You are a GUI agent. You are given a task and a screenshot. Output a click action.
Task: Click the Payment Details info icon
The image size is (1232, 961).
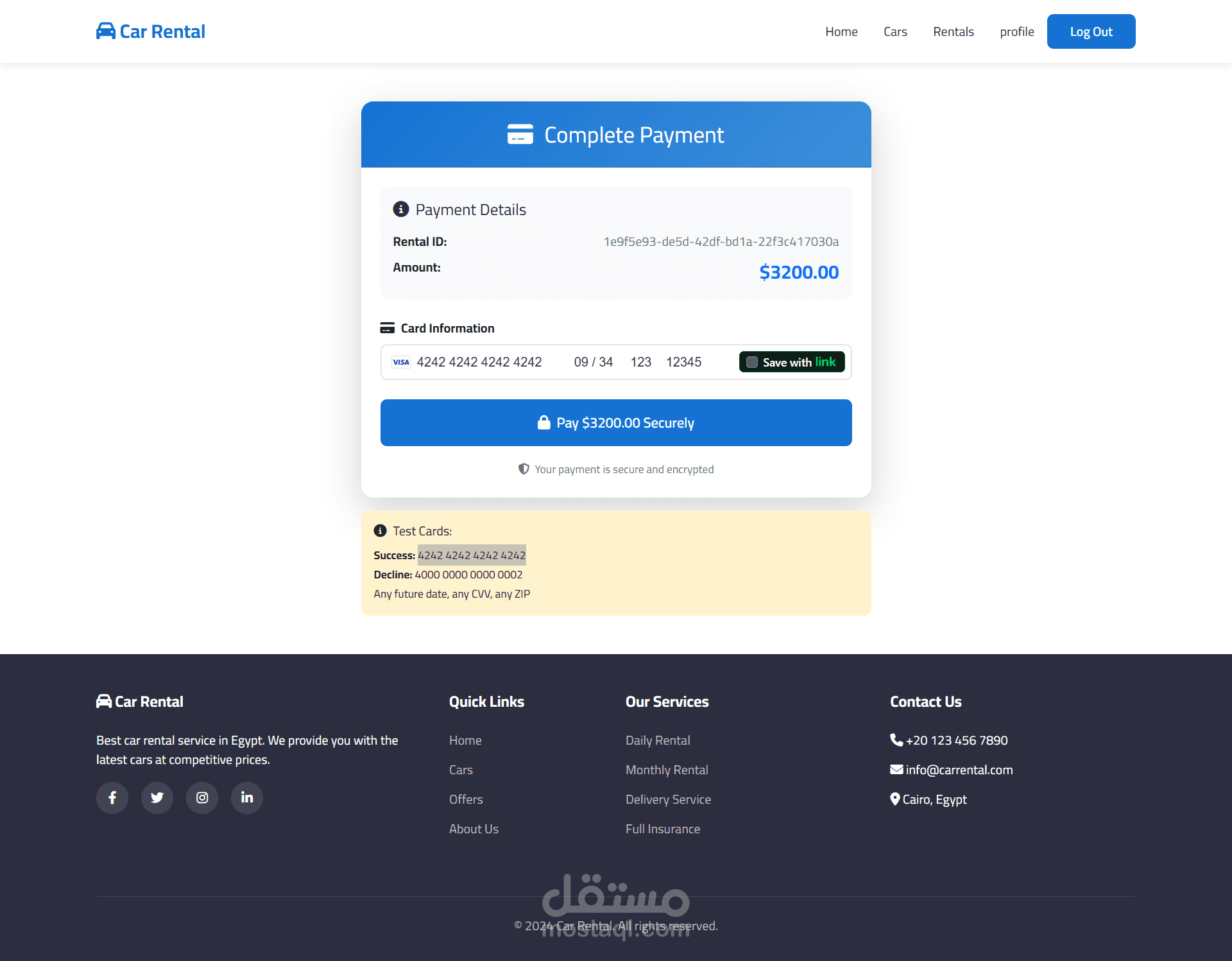pyautogui.click(x=401, y=209)
